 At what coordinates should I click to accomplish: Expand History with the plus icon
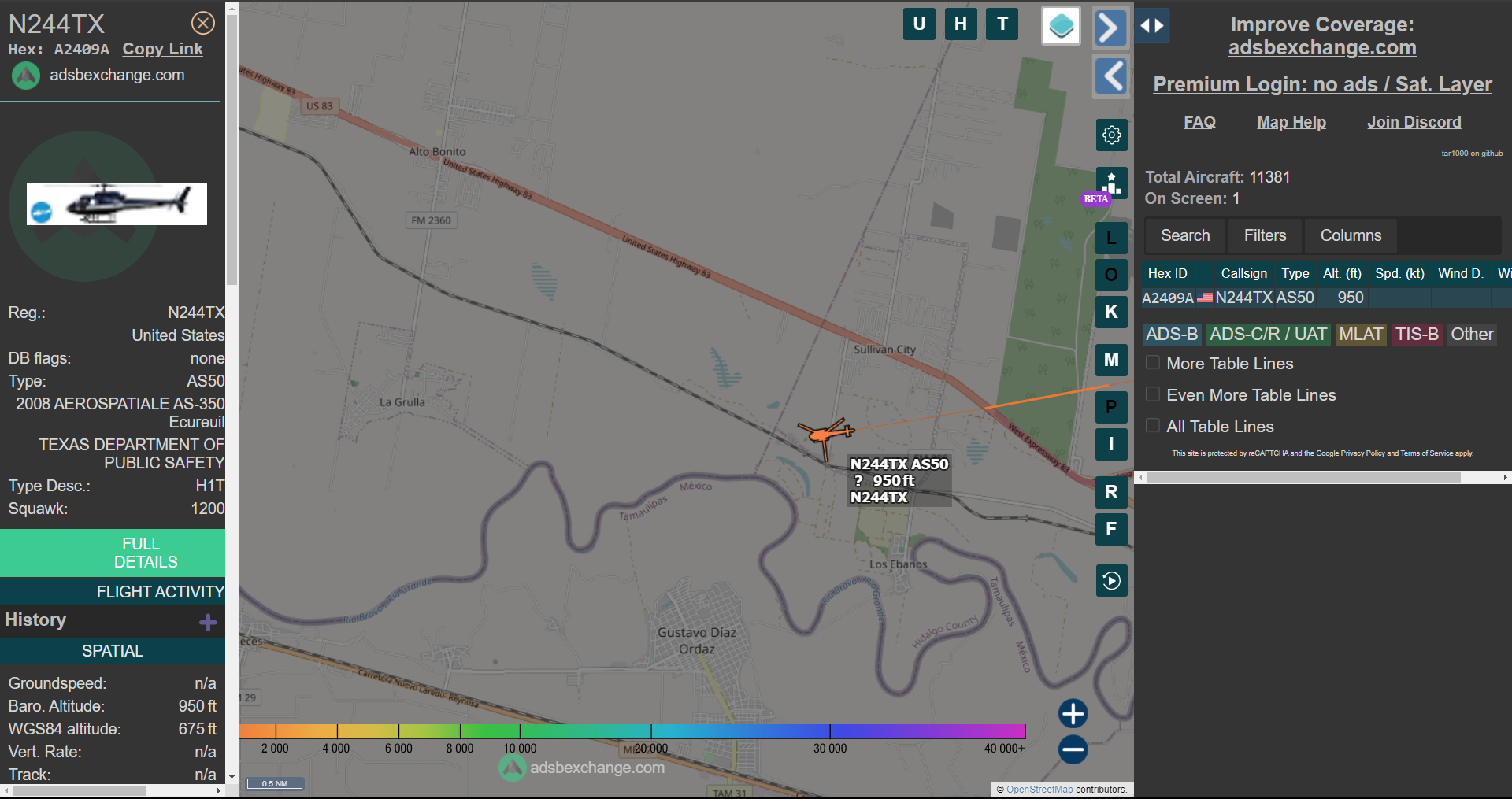point(208,623)
